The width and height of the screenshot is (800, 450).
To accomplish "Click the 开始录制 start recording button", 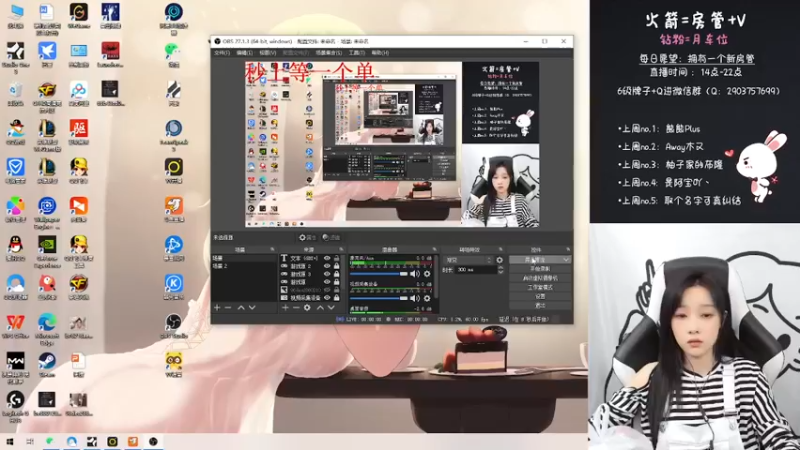I will tap(540, 268).
